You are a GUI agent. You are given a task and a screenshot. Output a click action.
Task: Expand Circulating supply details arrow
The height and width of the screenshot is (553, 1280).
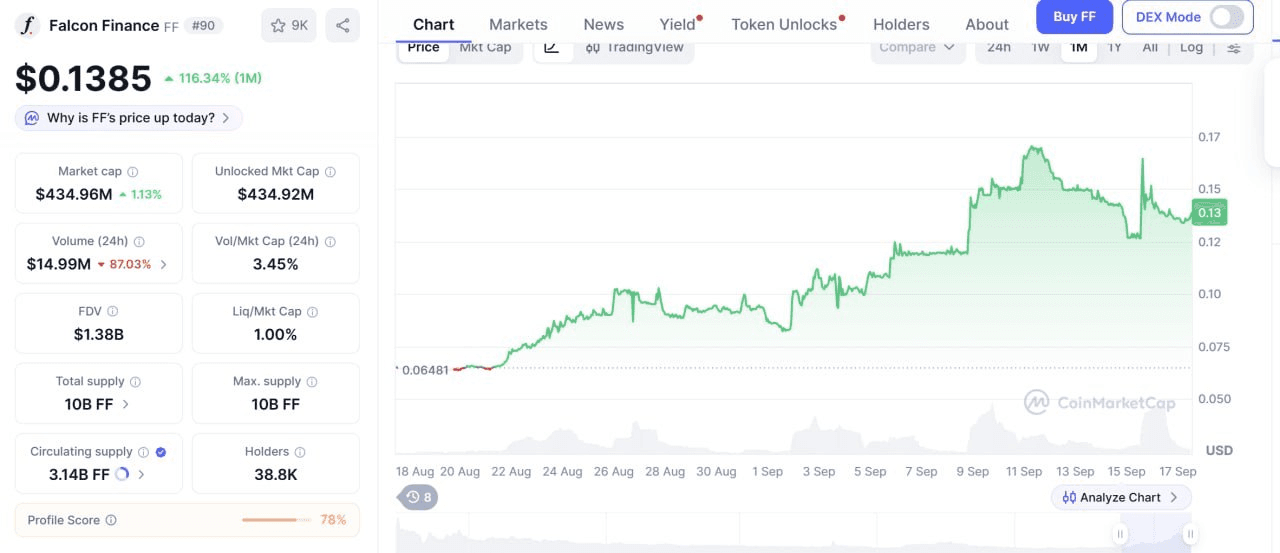click(141, 475)
